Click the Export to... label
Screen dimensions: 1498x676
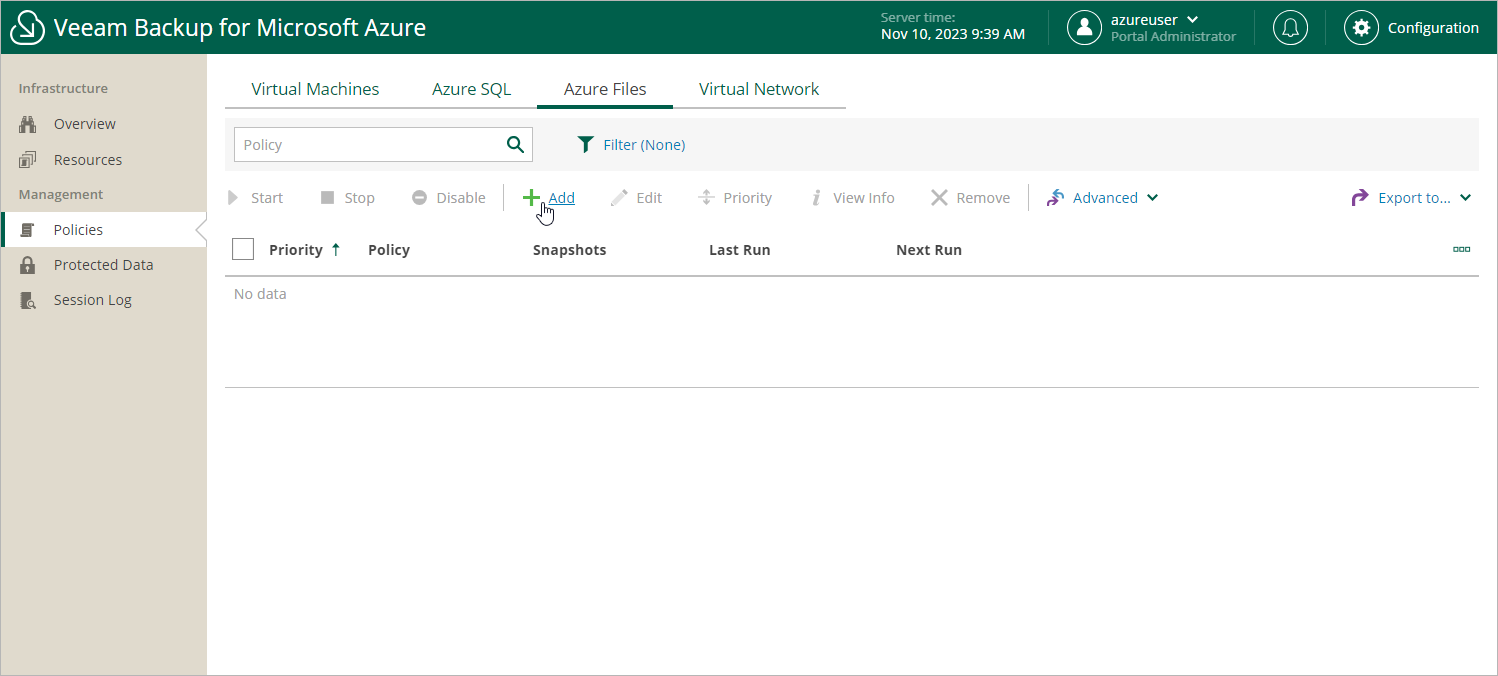(1414, 198)
